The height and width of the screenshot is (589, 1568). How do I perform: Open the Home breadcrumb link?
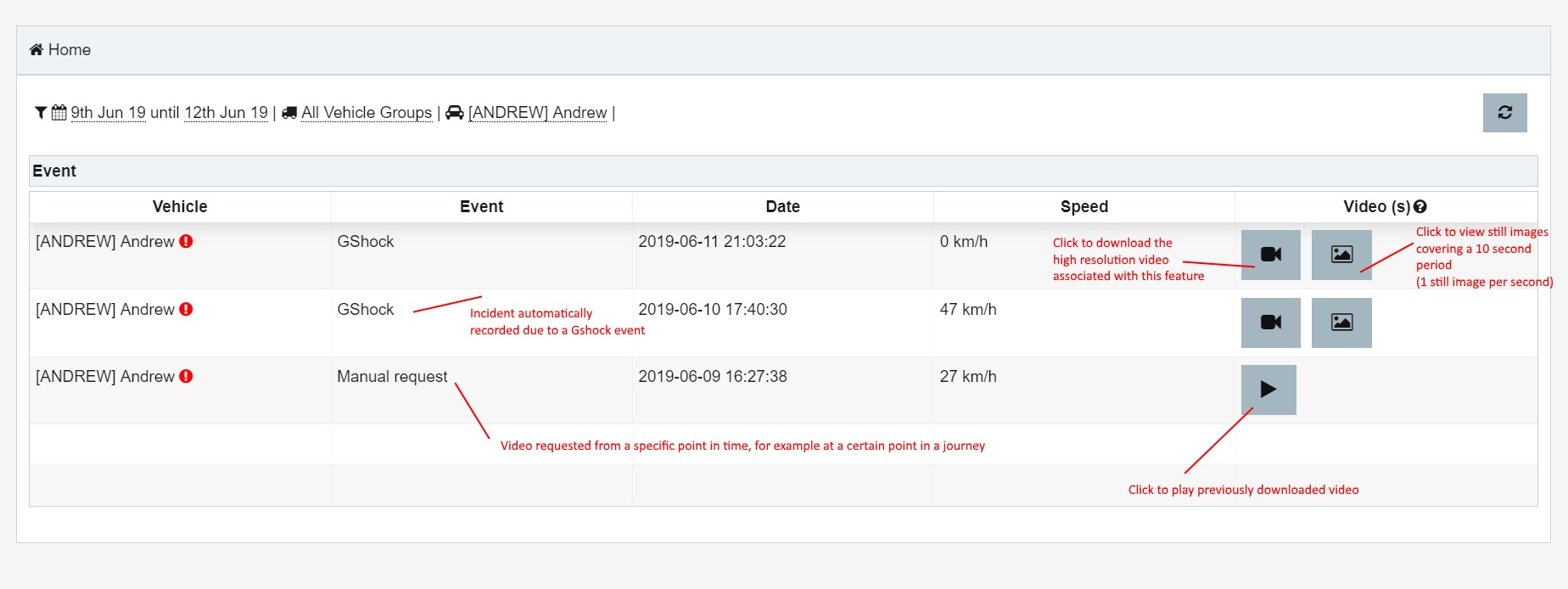tap(69, 50)
